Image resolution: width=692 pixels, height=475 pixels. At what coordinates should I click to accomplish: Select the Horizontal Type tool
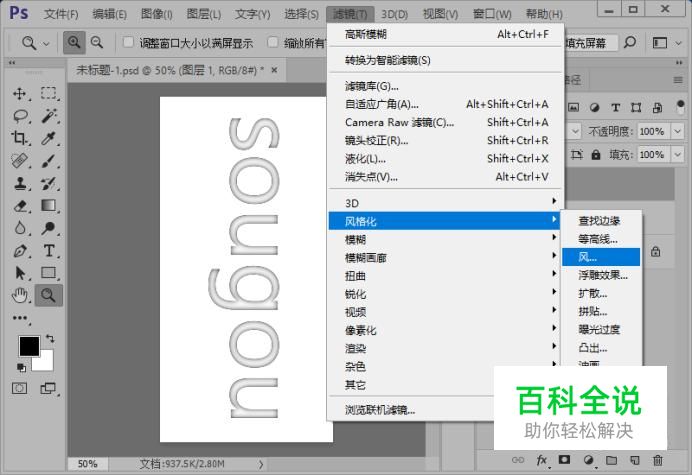(49, 251)
